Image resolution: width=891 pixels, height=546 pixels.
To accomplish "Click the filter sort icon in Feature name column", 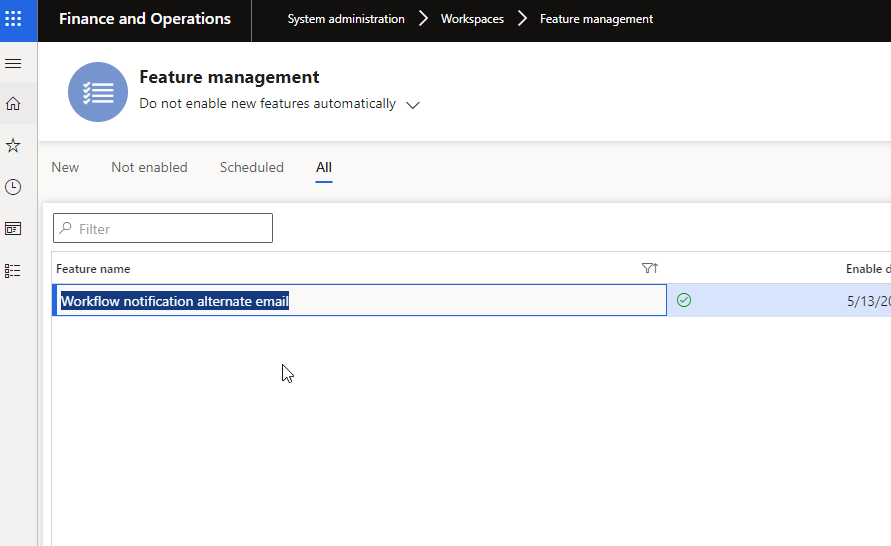I will [649, 268].
